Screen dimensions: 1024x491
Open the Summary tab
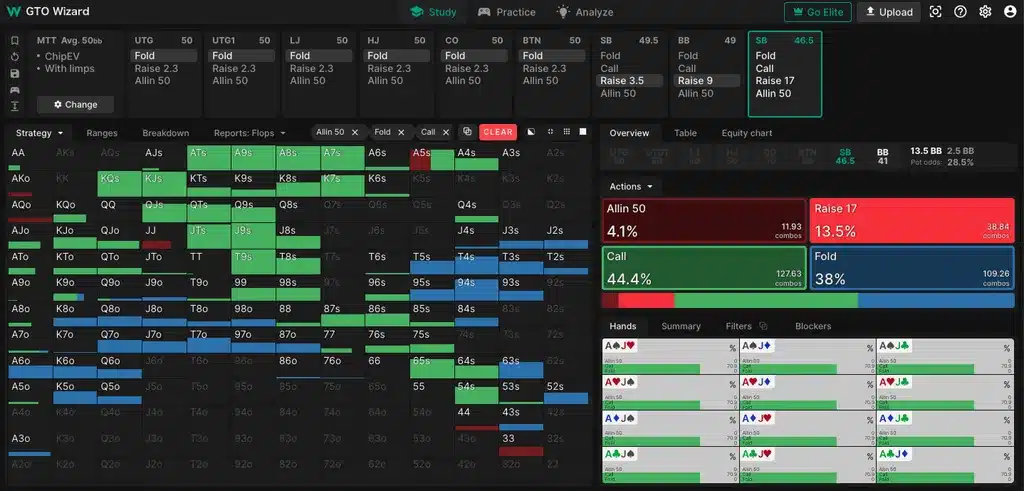[x=680, y=326]
